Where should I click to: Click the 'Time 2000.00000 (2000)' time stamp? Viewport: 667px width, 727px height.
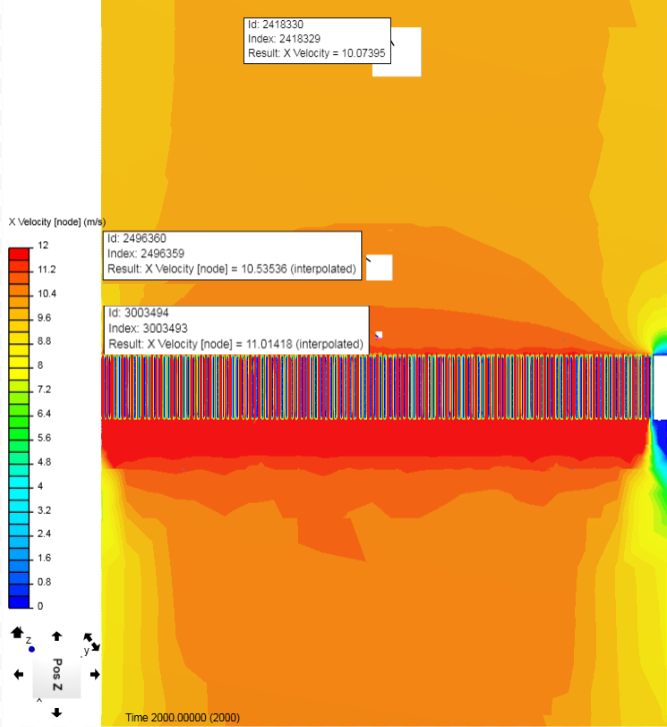[x=183, y=718]
